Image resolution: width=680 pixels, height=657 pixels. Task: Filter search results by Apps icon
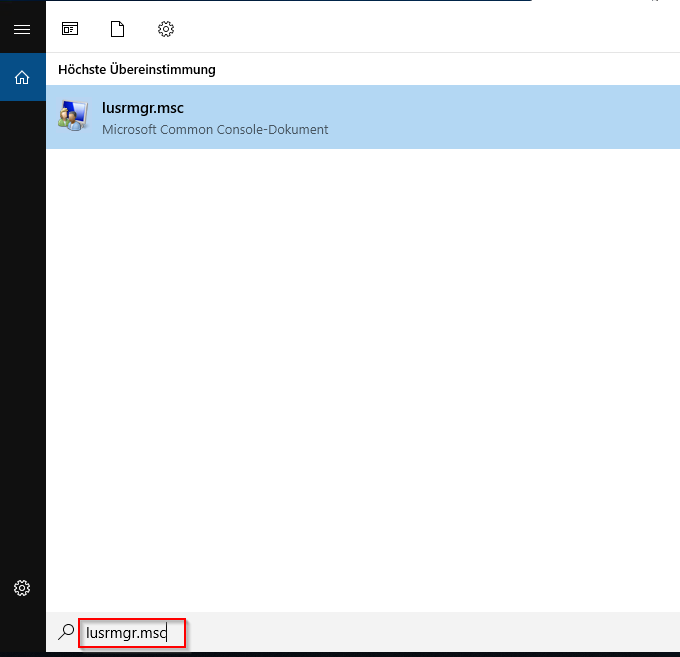click(70, 29)
